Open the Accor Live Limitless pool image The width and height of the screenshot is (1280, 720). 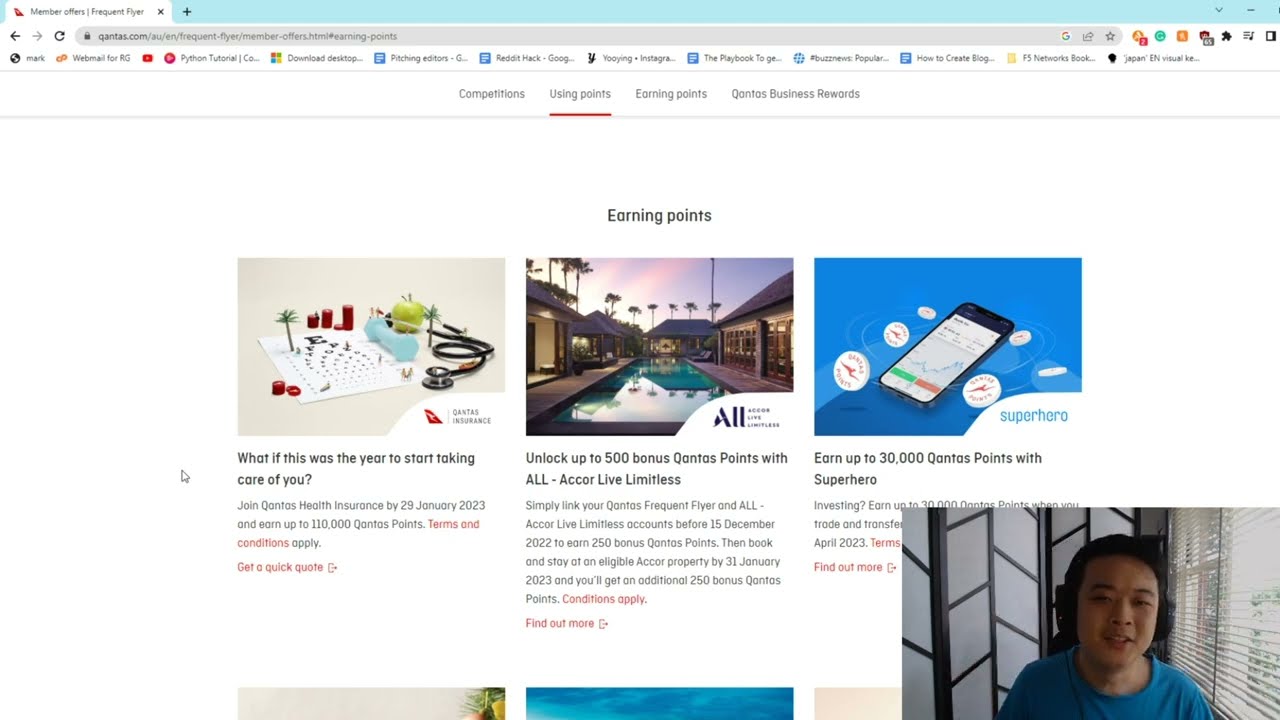click(659, 347)
